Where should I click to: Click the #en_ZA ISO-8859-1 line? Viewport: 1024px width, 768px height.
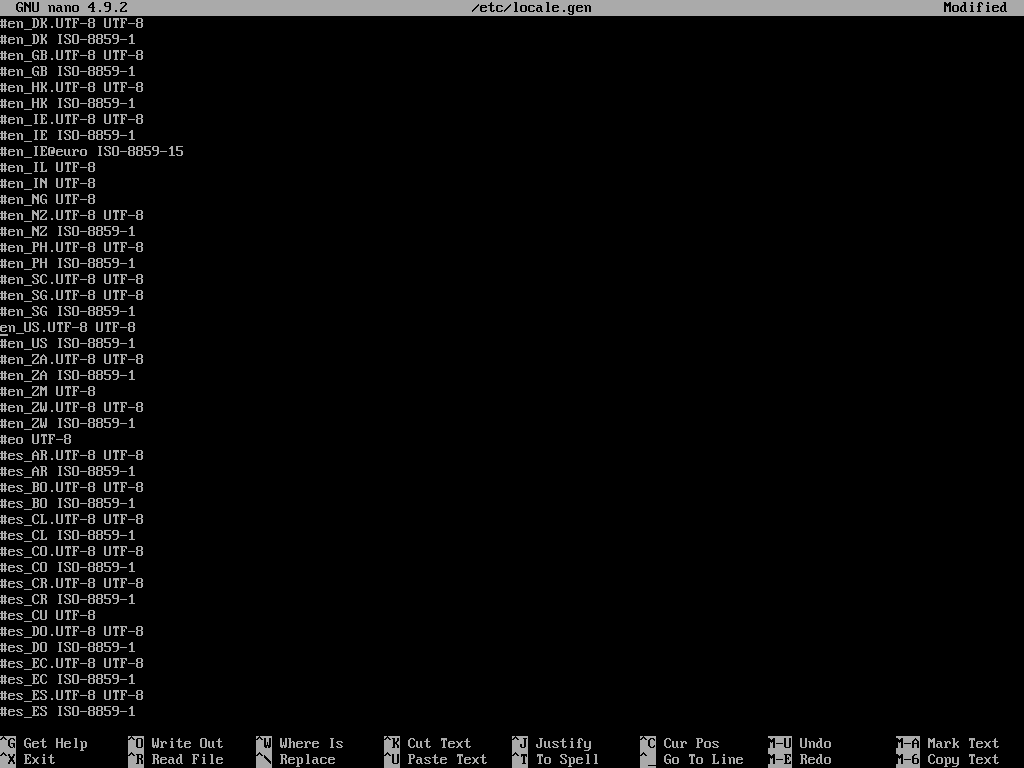(68, 376)
